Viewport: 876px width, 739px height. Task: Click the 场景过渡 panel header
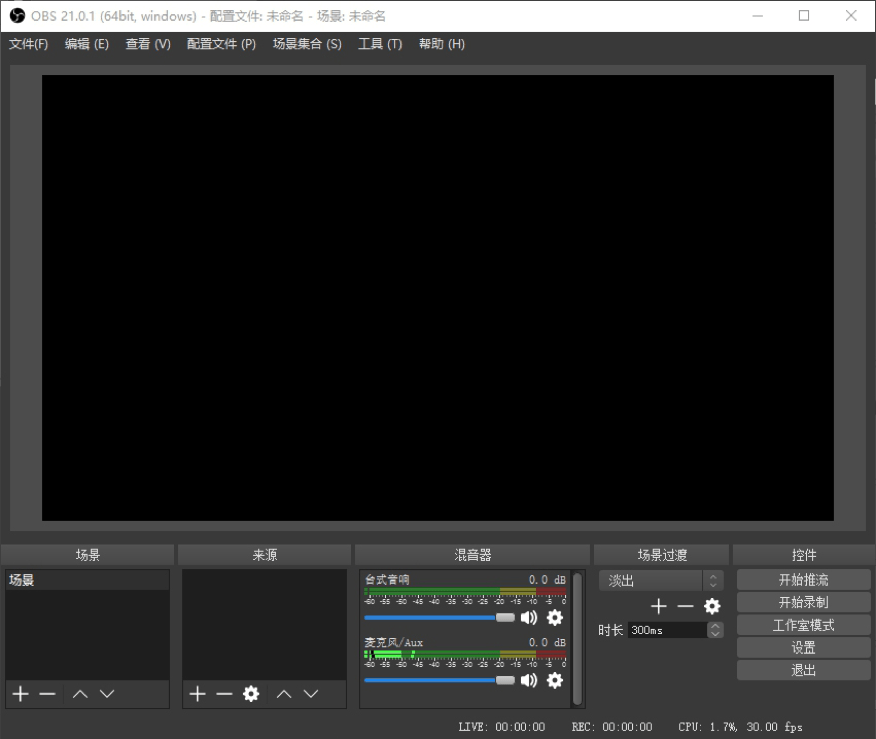662,555
